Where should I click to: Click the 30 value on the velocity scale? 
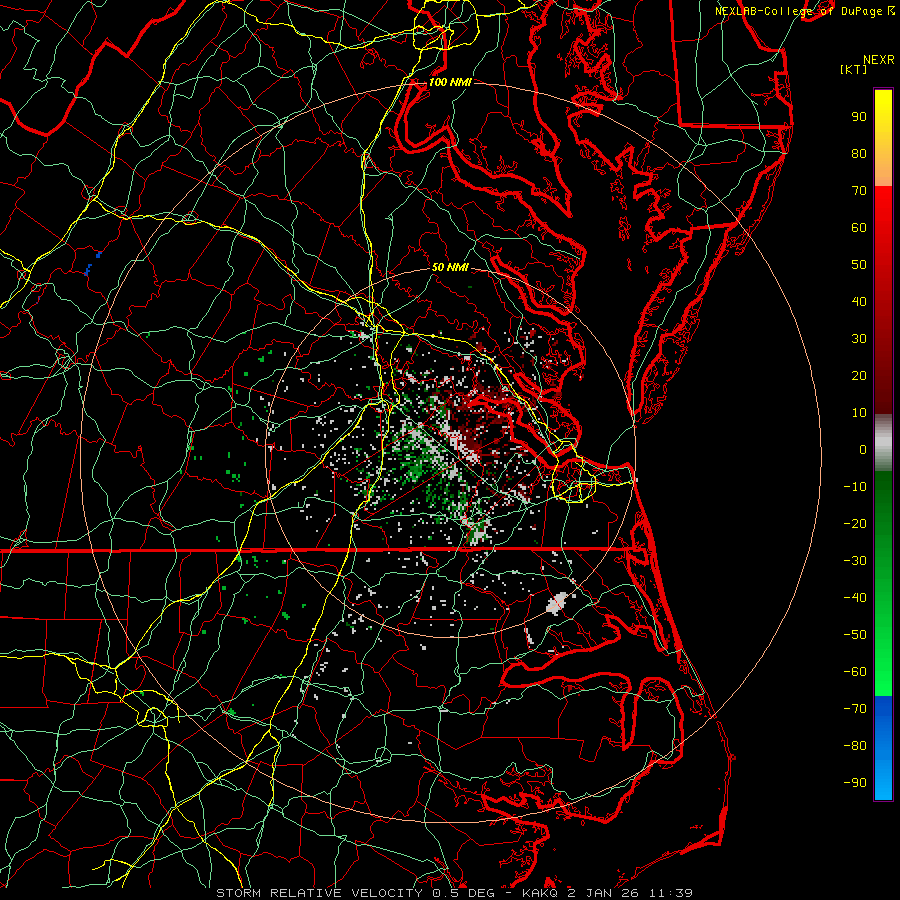pyautogui.click(x=859, y=339)
